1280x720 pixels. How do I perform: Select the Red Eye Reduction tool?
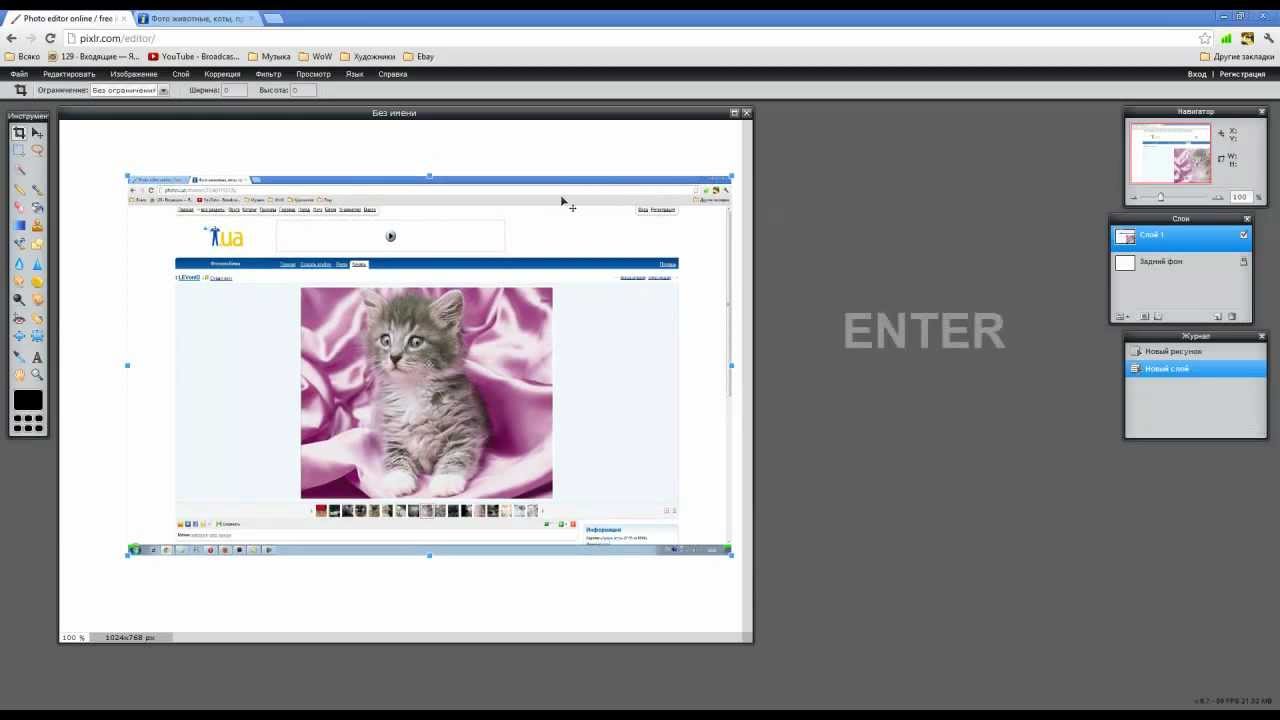(19, 317)
